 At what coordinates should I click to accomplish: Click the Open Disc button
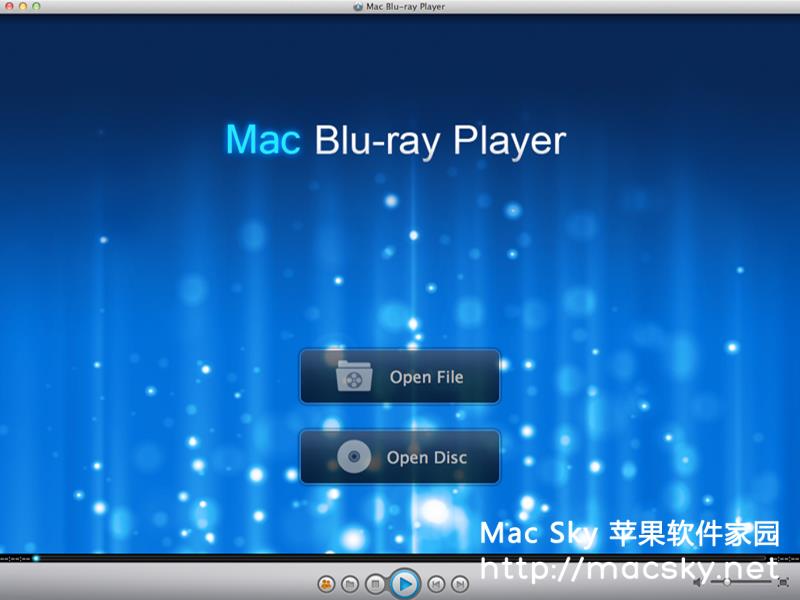click(x=399, y=457)
